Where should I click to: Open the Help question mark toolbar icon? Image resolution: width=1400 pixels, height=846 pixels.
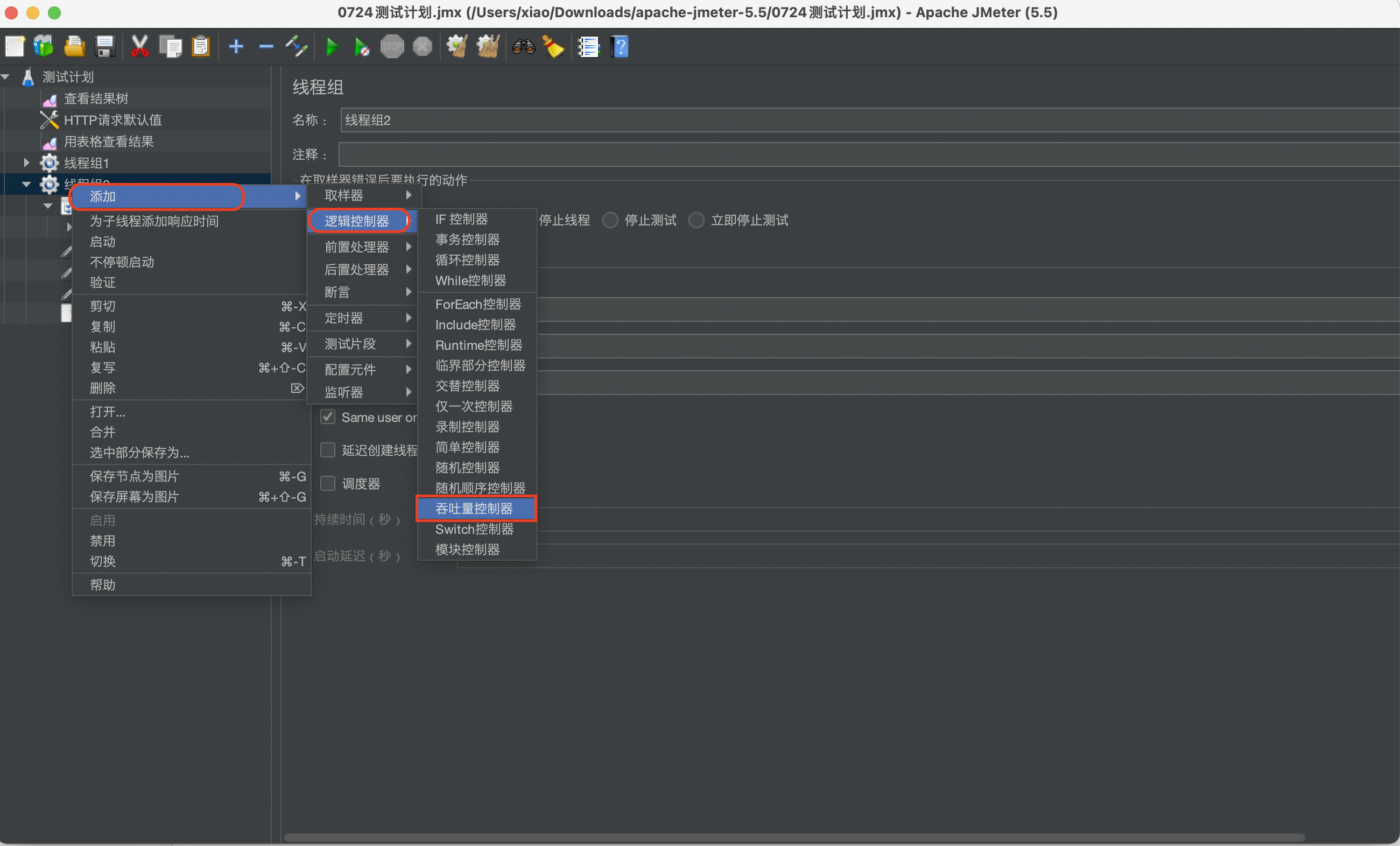click(620, 47)
